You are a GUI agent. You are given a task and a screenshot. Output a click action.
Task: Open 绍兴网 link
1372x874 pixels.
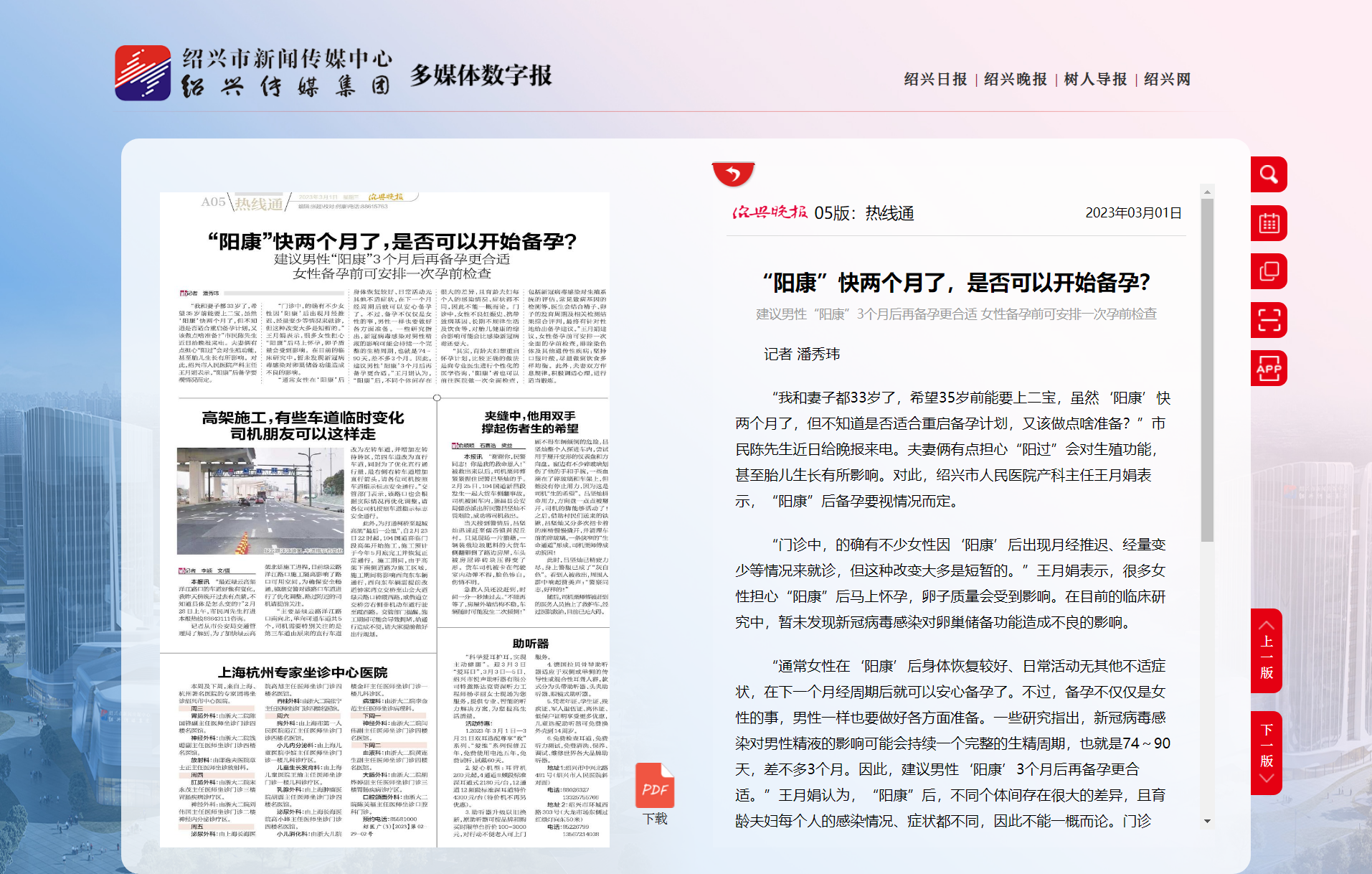point(1167,79)
